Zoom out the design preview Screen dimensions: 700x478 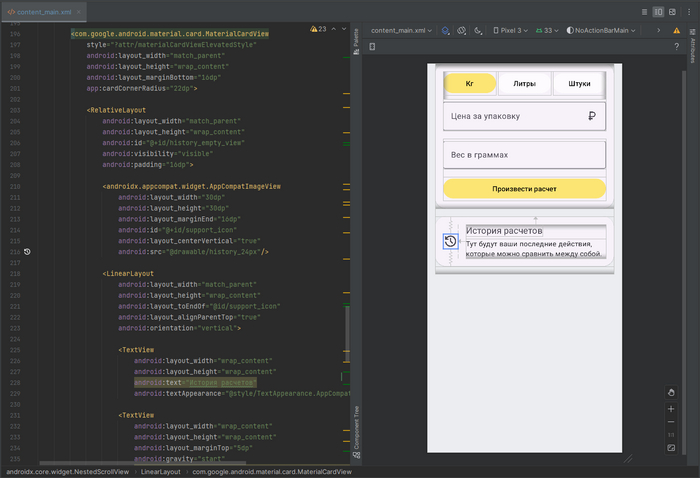click(671, 421)
